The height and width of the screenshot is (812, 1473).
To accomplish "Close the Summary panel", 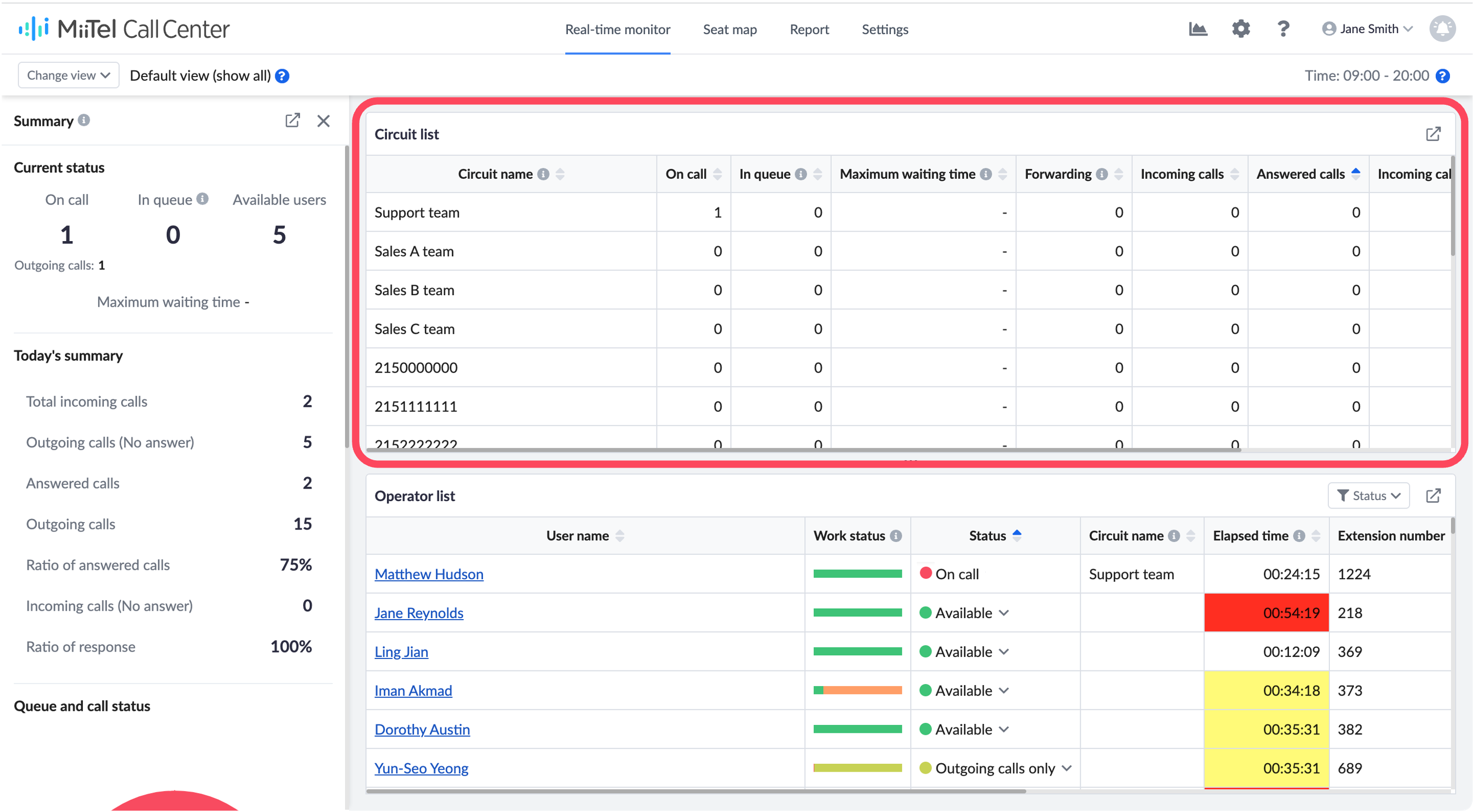I will (324, 121).
